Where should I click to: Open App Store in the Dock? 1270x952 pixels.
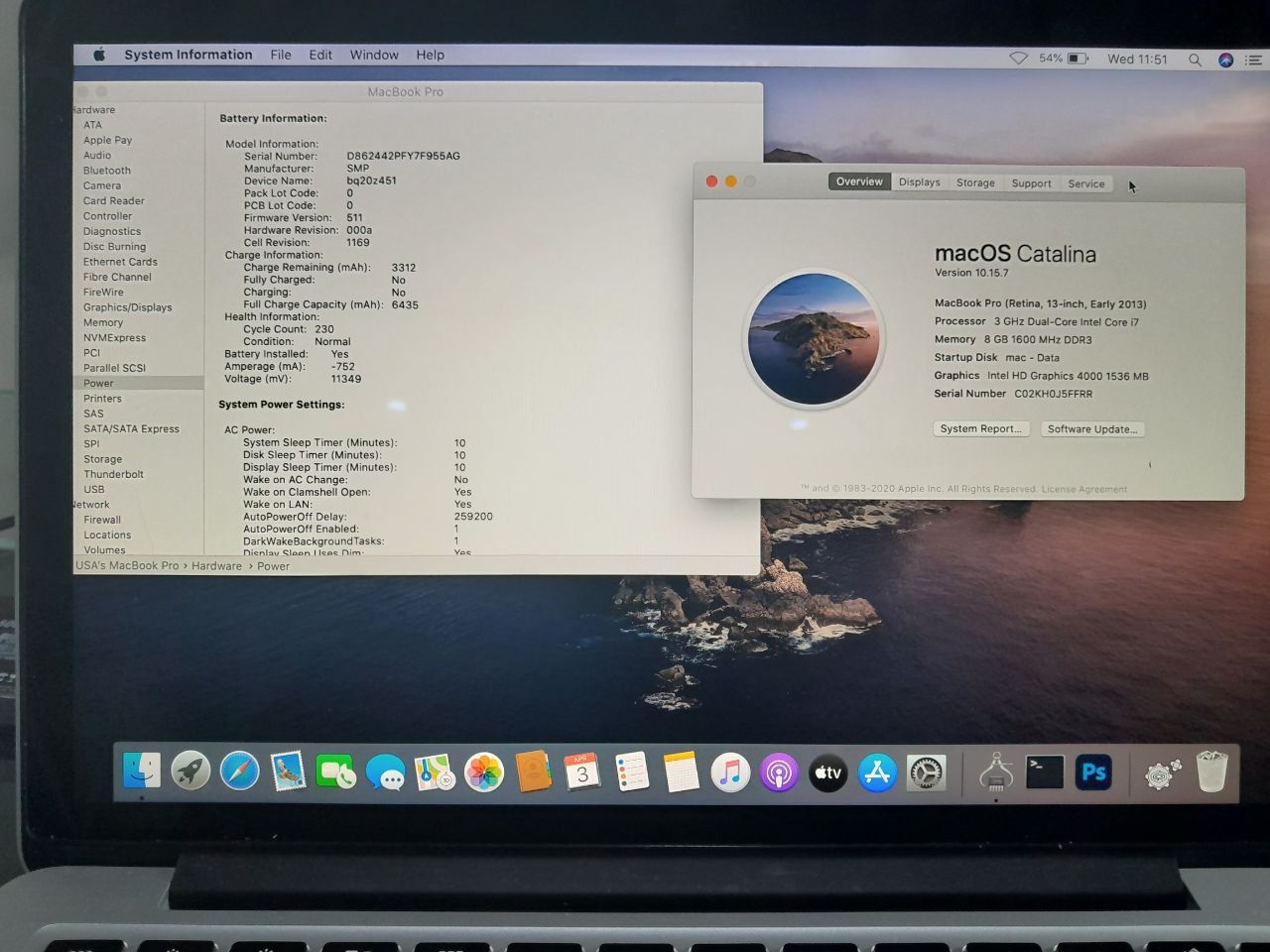pos(877,773)
